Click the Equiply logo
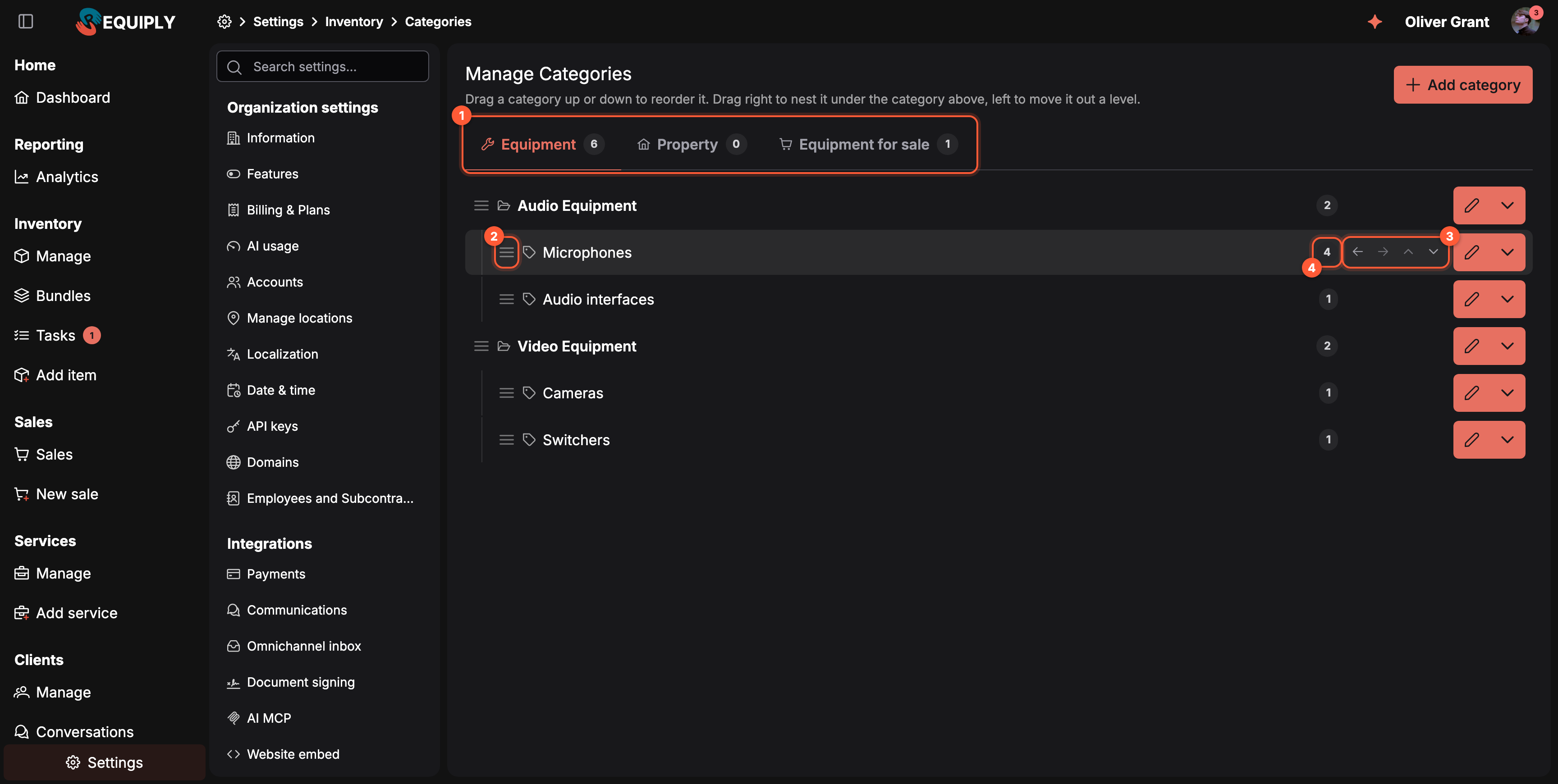Screen dimensions: 1558x784 click(126, 22)
